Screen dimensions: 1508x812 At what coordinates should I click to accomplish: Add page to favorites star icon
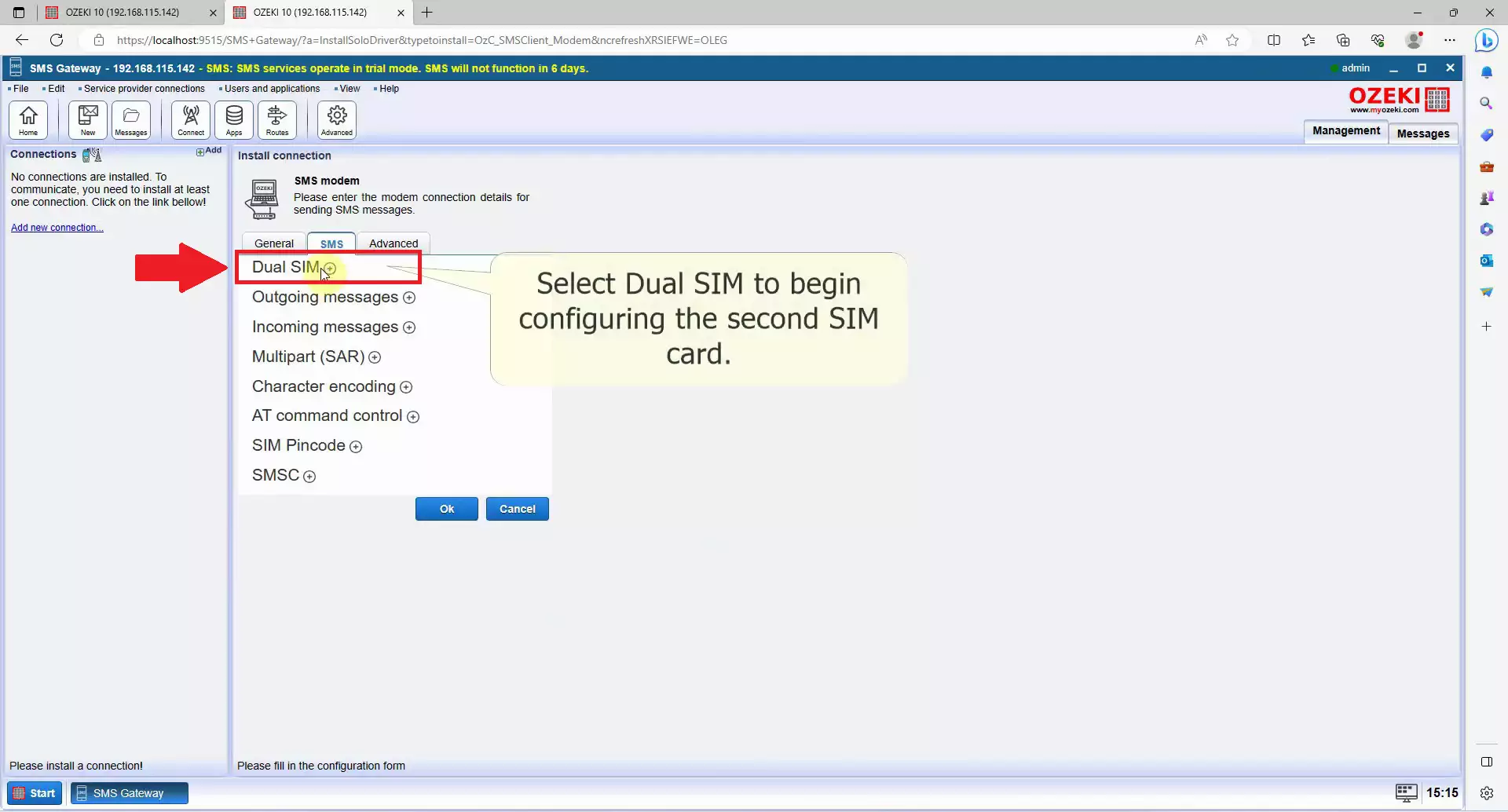coord(1232,40)
